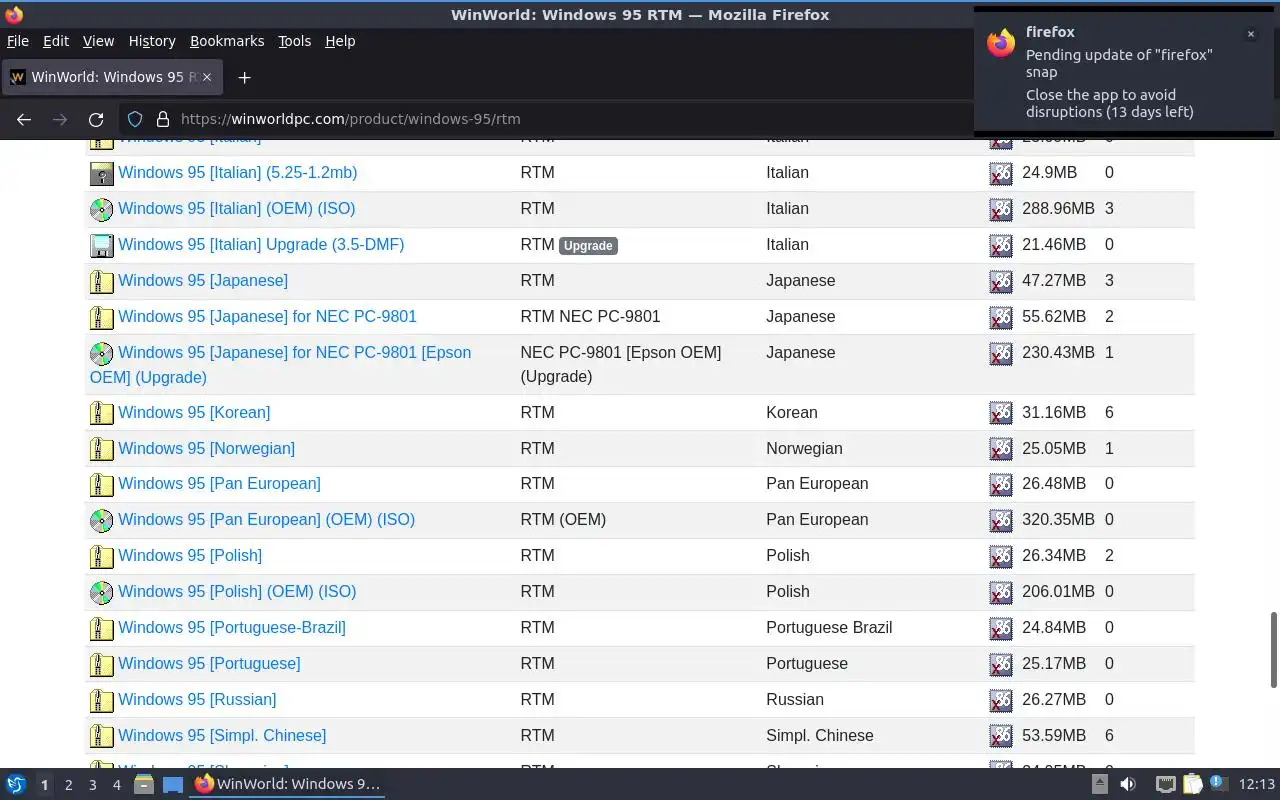Screen dimensions: 1280x800
Task: Click CD icon beside Pan European (OEM) (ISO)
Action: click(x=102, y=520)
